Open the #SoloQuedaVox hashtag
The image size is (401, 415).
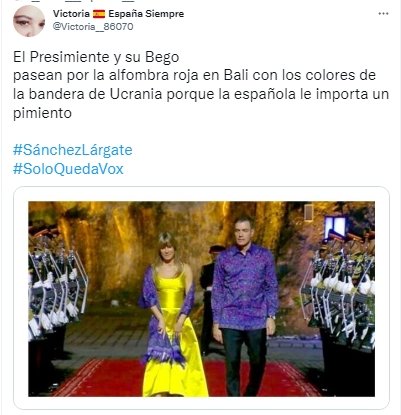pyautogui.click(x=68, y=169)
